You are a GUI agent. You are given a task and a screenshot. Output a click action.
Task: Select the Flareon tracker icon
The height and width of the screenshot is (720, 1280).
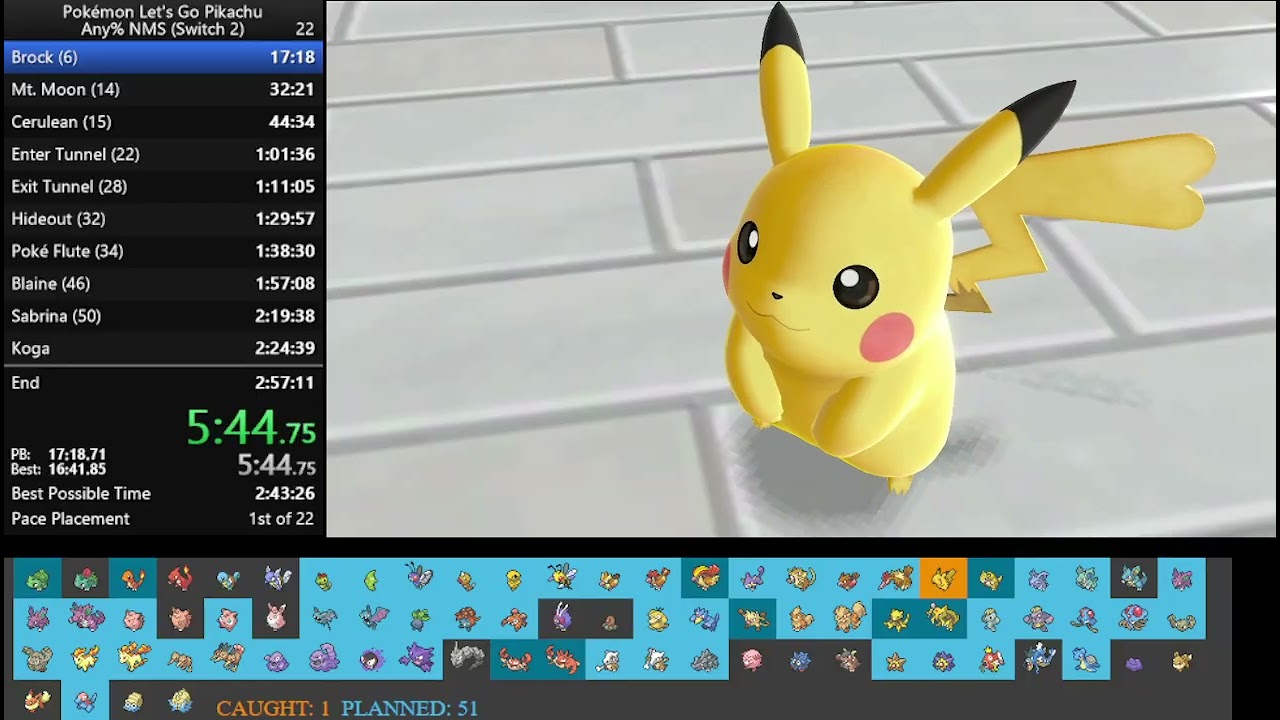tap(38, 700)
